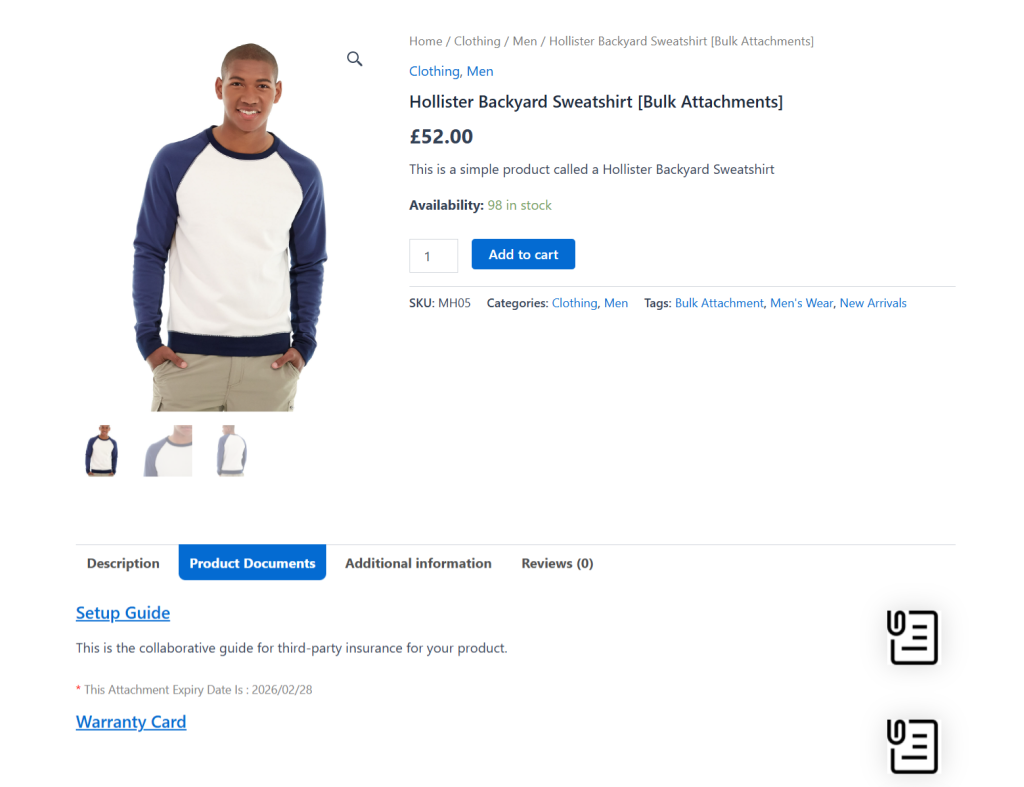The image size is (1024, 787).
Task: Open the Warranty Card document icon
Action: [911, 745]
